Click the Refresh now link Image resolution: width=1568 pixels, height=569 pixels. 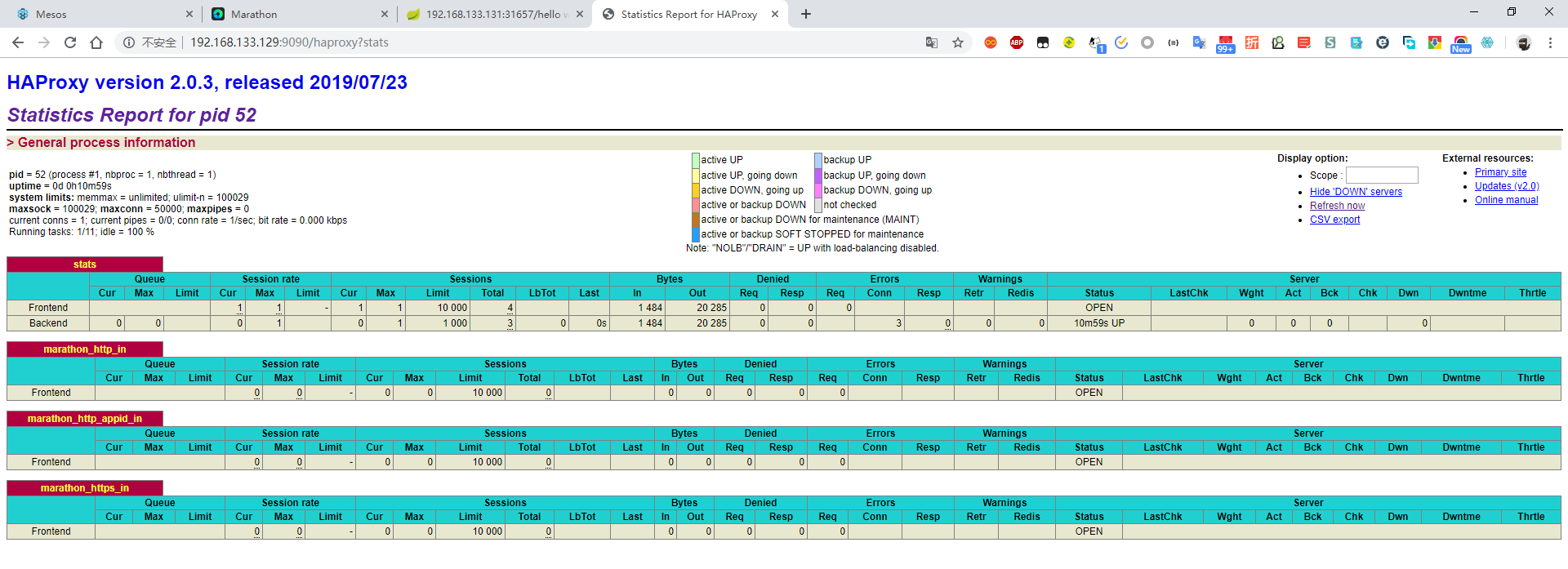[1337, 206]
